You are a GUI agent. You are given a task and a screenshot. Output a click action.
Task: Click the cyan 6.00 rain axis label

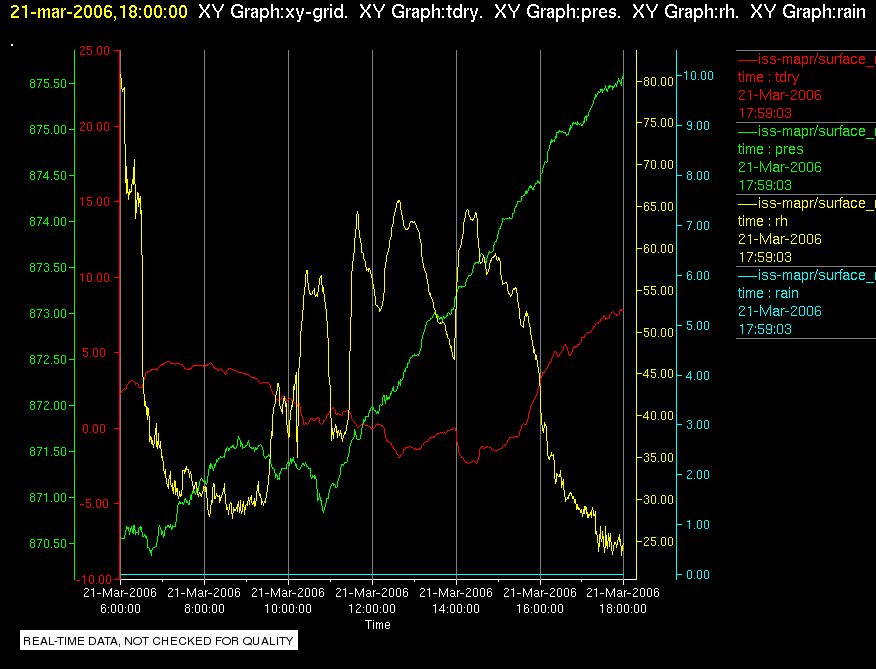698,276
